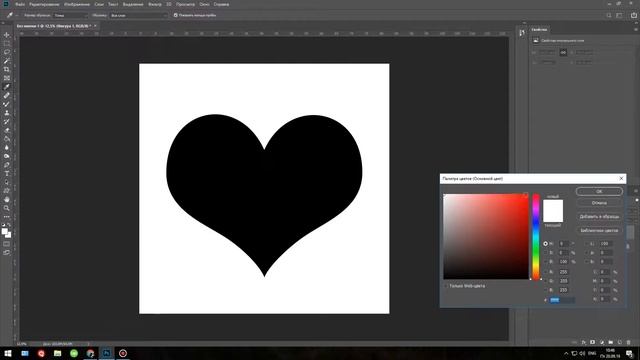Screen dimensions: 640x360
Task: Click Библиотеки цветов button
Action: (599, 231)
